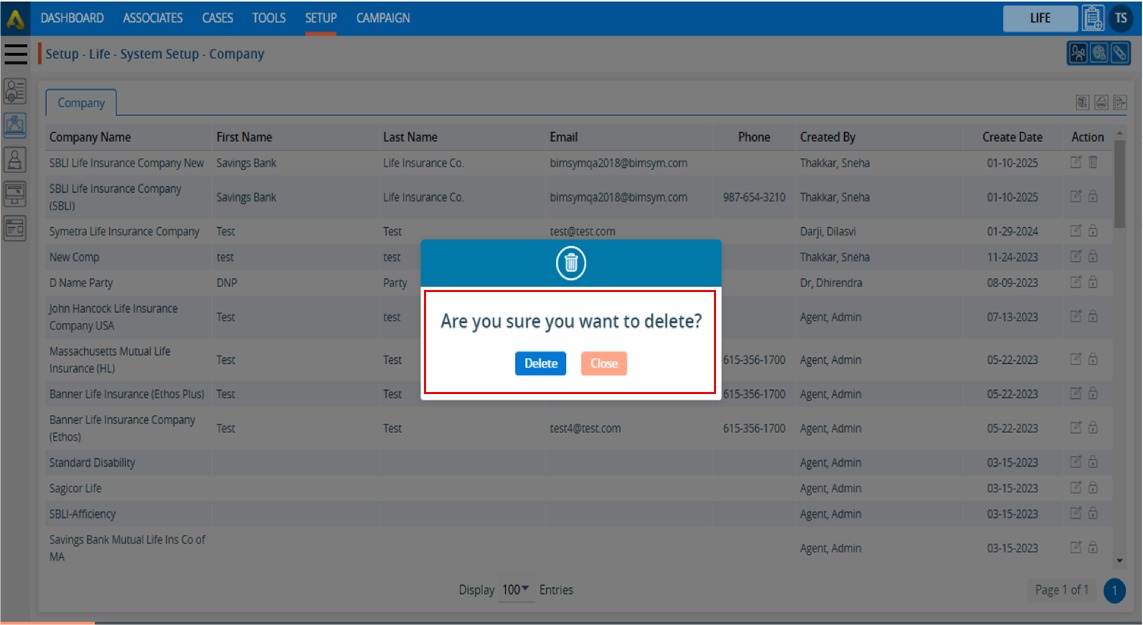Screen dimensions: 1143x625
Task: Open the LIFE module selector
Action: 1040,18
